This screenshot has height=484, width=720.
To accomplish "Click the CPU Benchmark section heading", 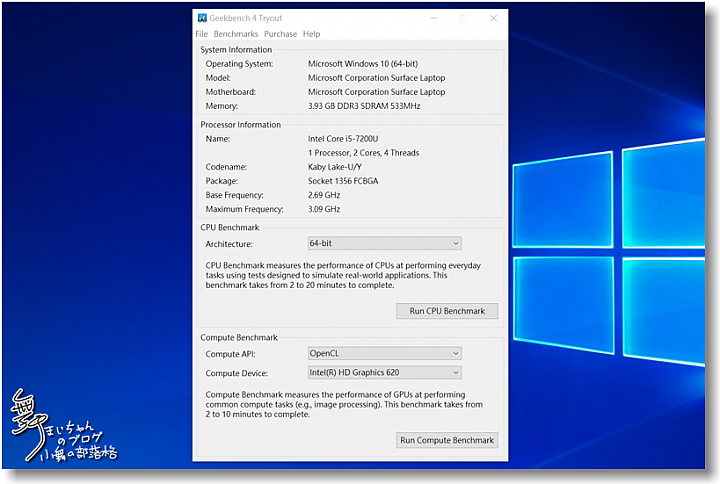I will coord(230,227).
